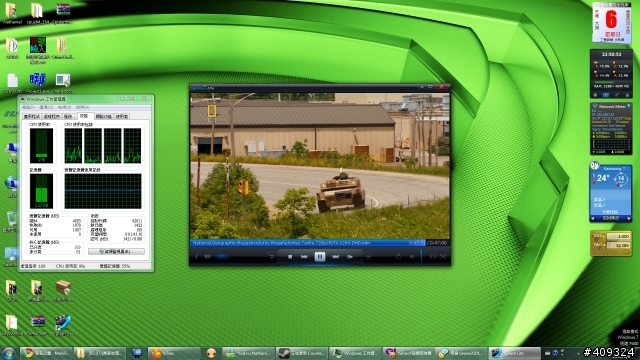Switch to 使用者 tab in Task Manager
The width and height of the screenshot is (640, 360).
coord(122,116)
